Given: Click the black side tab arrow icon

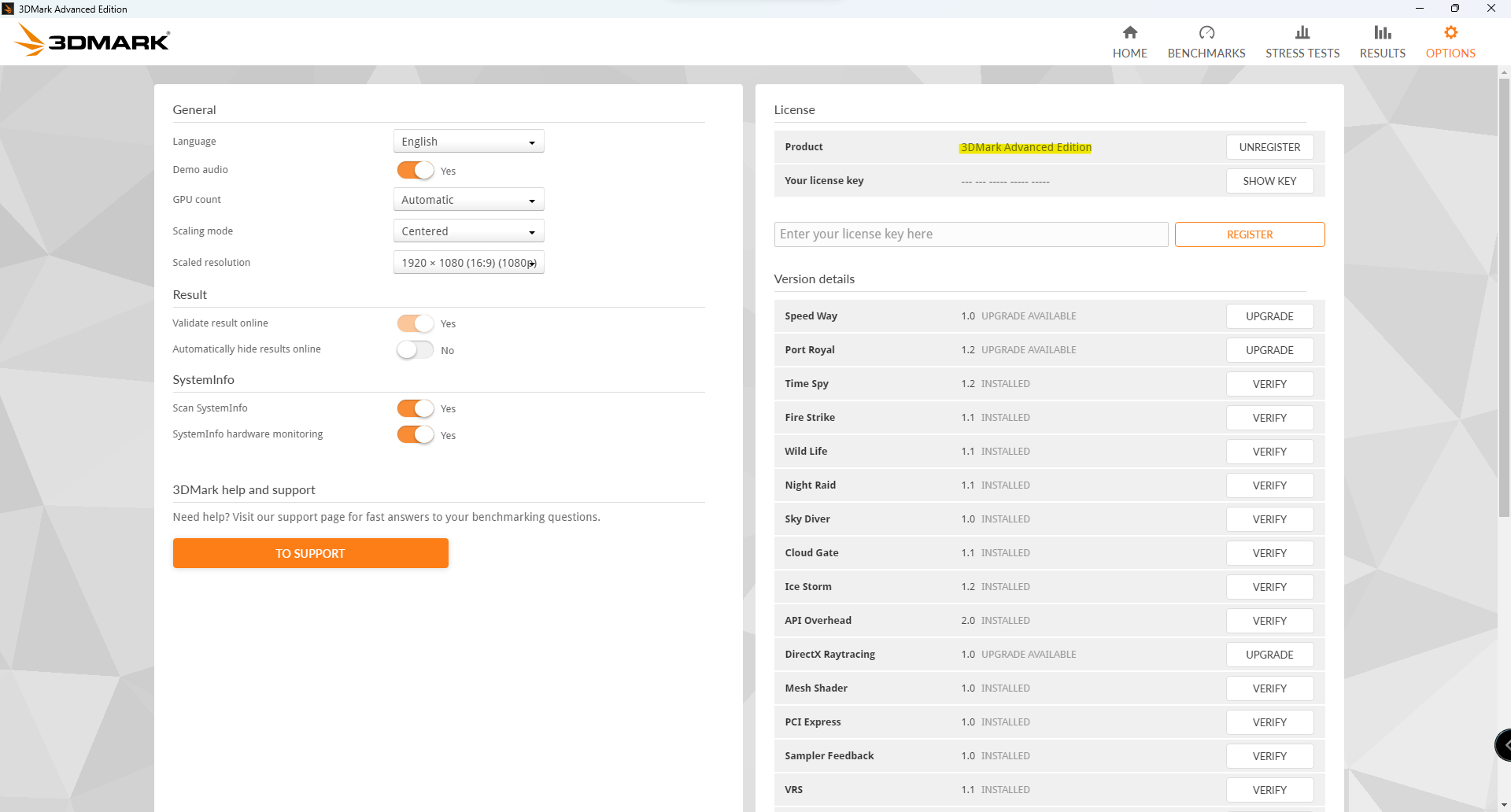Looking at the screenshot, I should pos(1505,744).
